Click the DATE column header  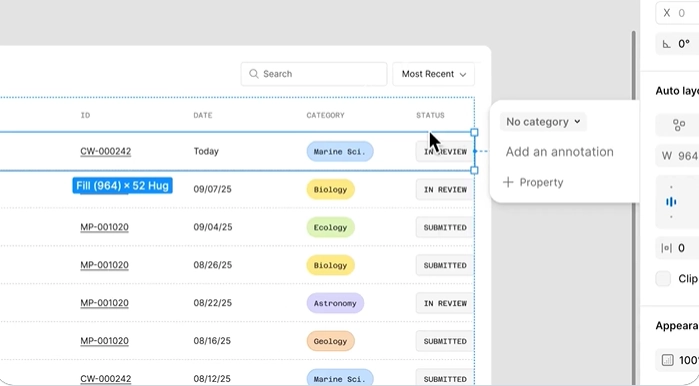[x=203, y=115]
